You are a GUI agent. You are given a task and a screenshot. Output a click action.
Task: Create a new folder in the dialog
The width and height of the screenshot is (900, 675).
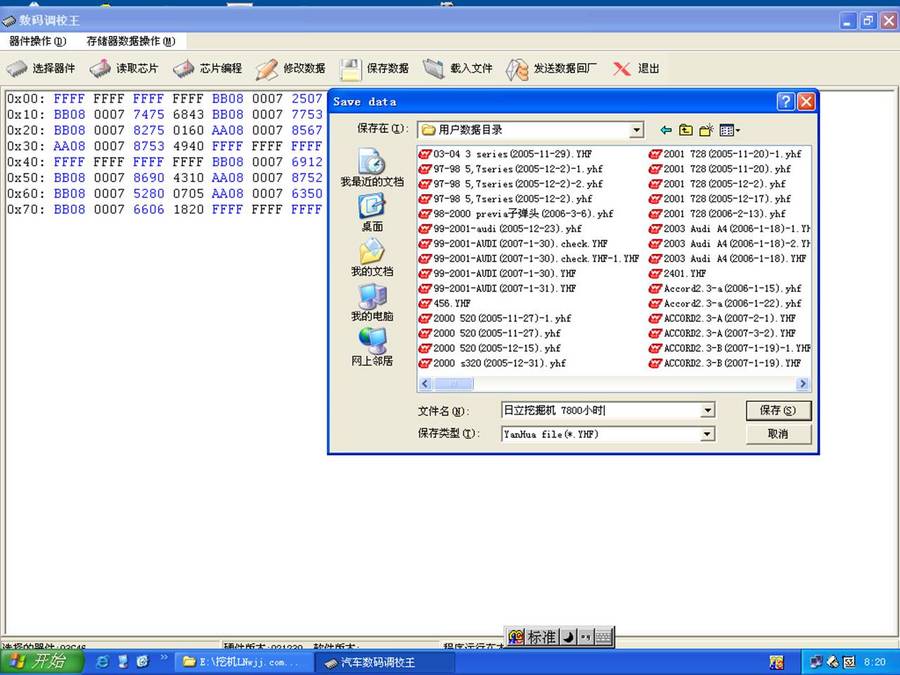click(706, 130)
